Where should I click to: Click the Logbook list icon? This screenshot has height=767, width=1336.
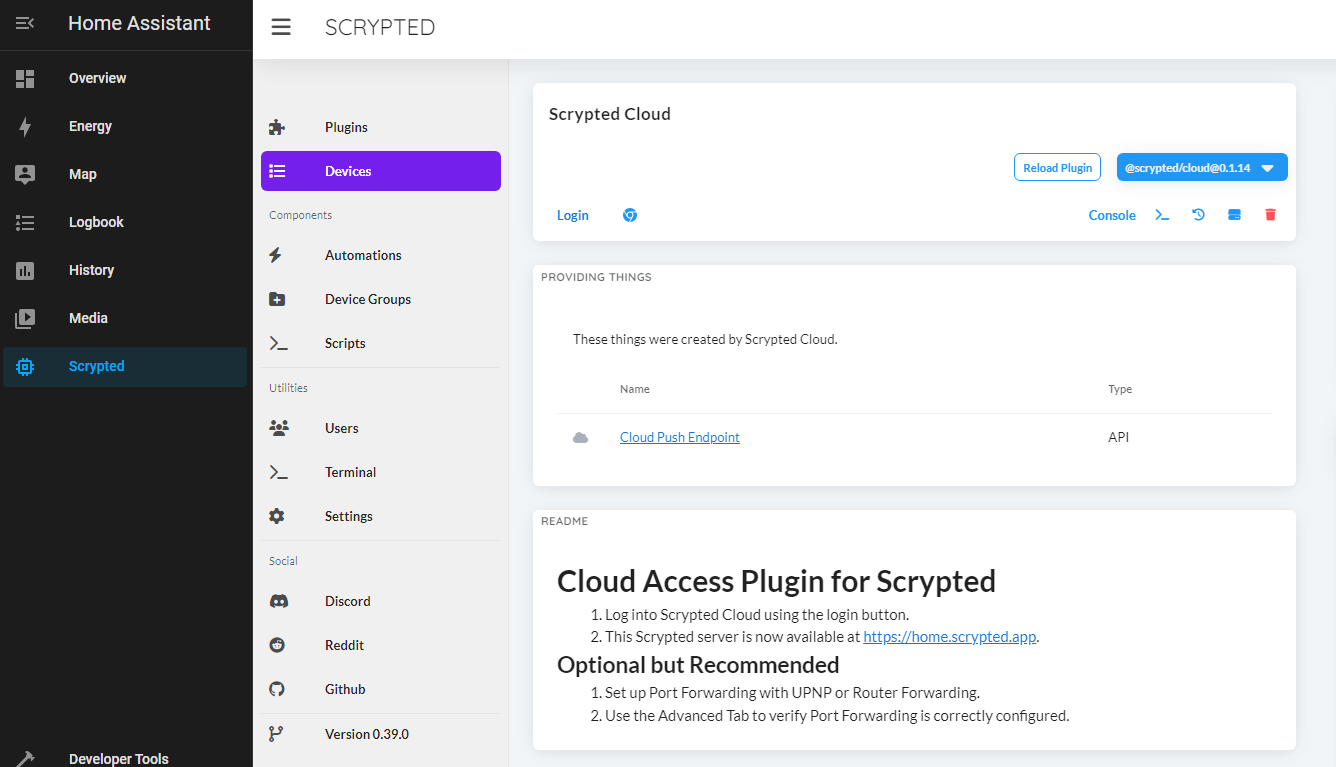click(x=25, y=222)
